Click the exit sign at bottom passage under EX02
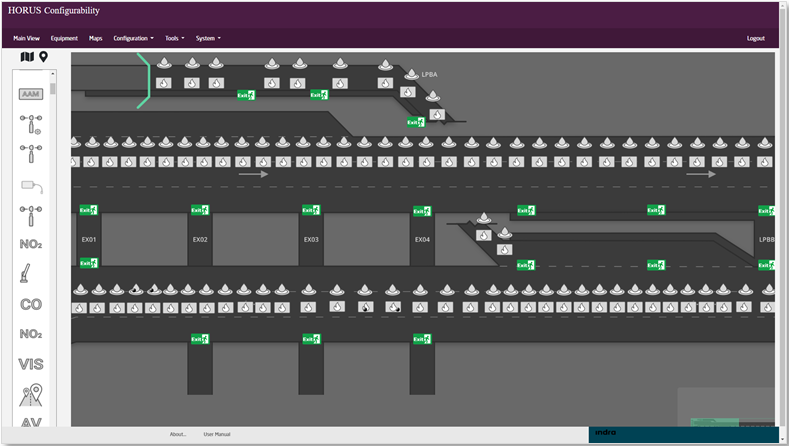 click(x=200, y=339)
